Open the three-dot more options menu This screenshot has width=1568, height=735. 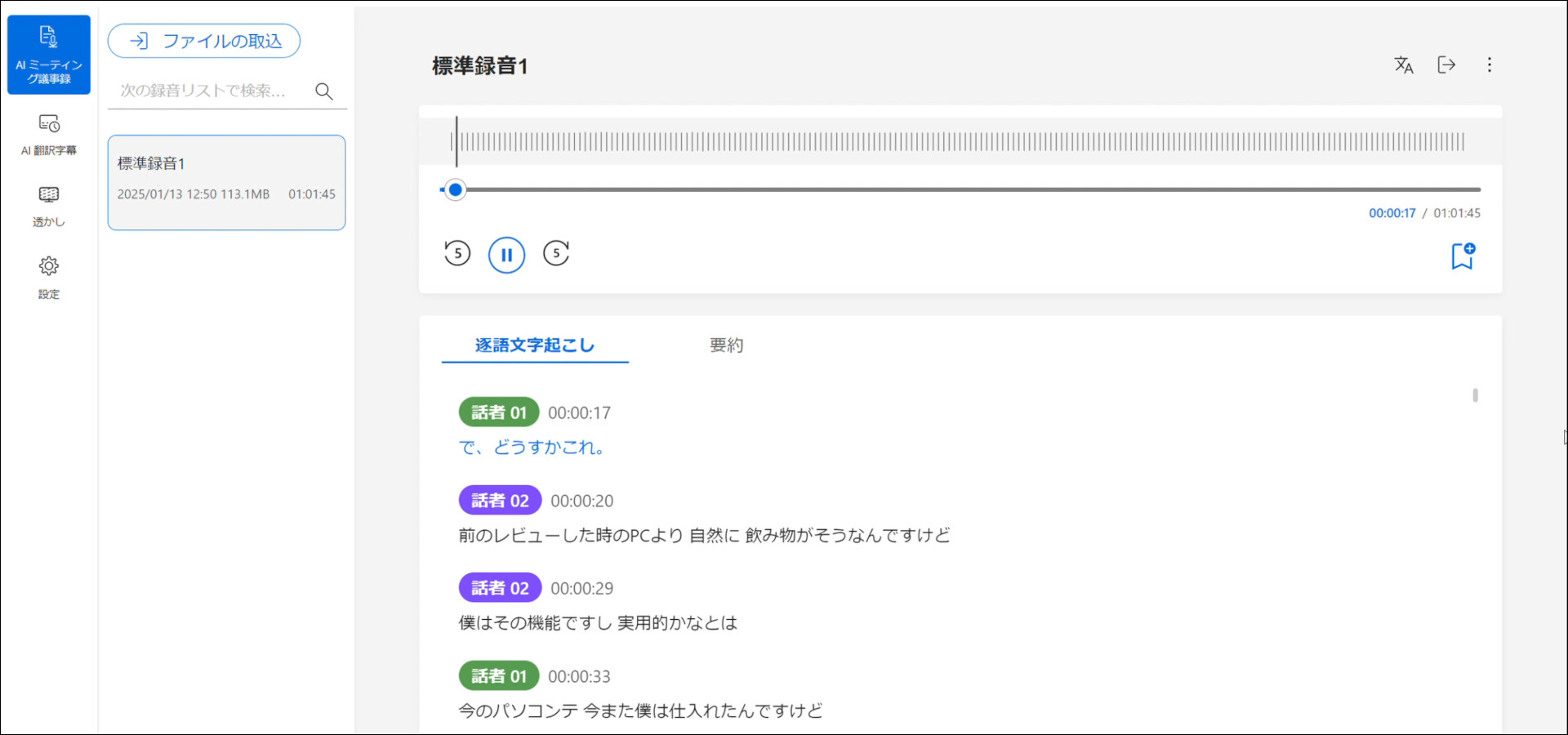click(1489, 65)
